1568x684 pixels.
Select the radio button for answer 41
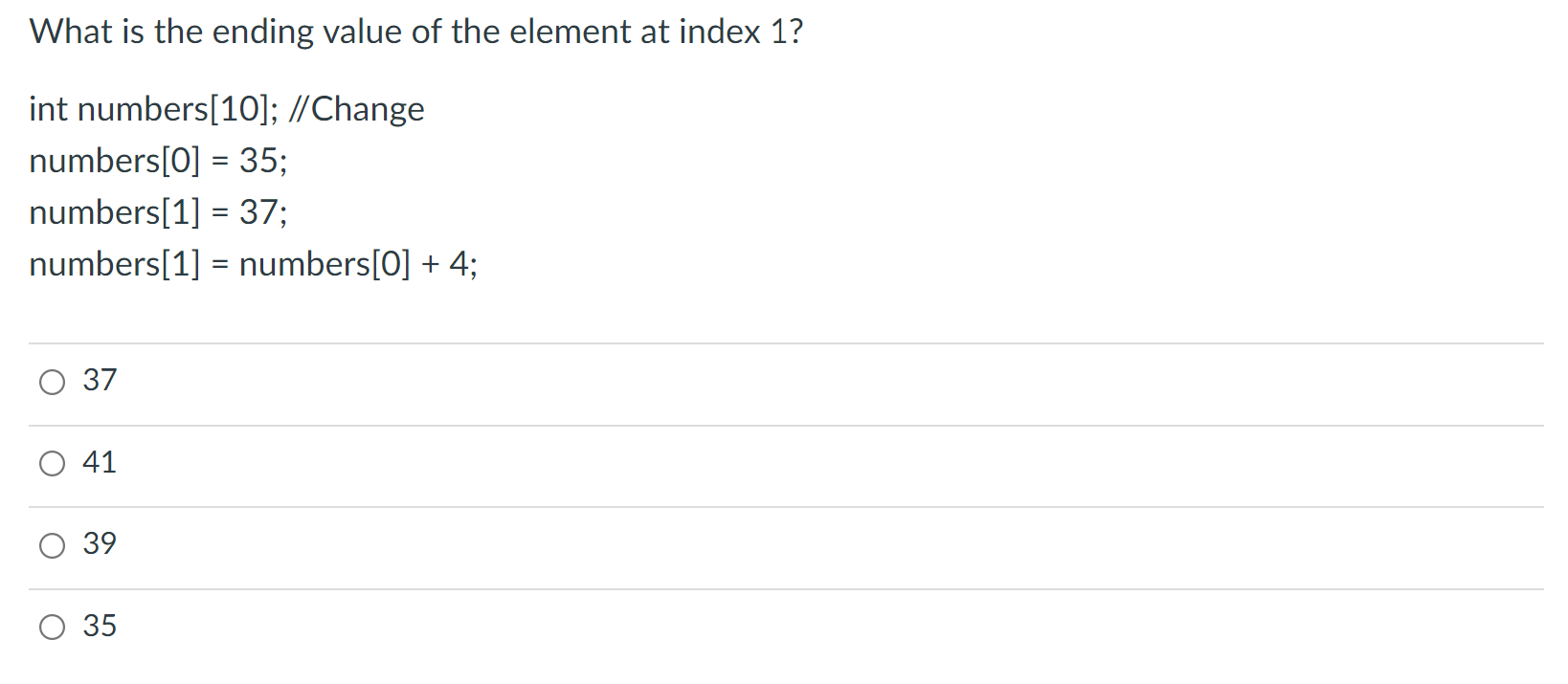[53, 463]
